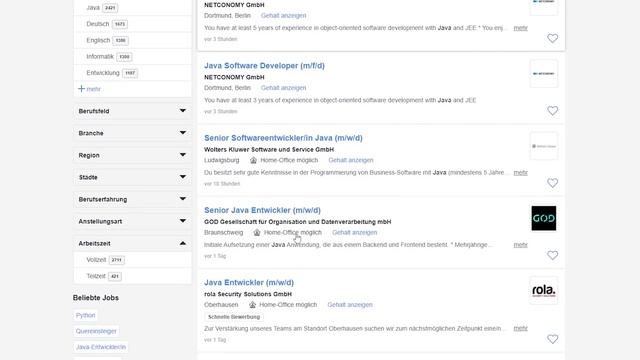Click company name rola Security Solutions GmbH
The width and height of the screenshot is (640, 360).
pyautogui.click(x=248, y=294)
